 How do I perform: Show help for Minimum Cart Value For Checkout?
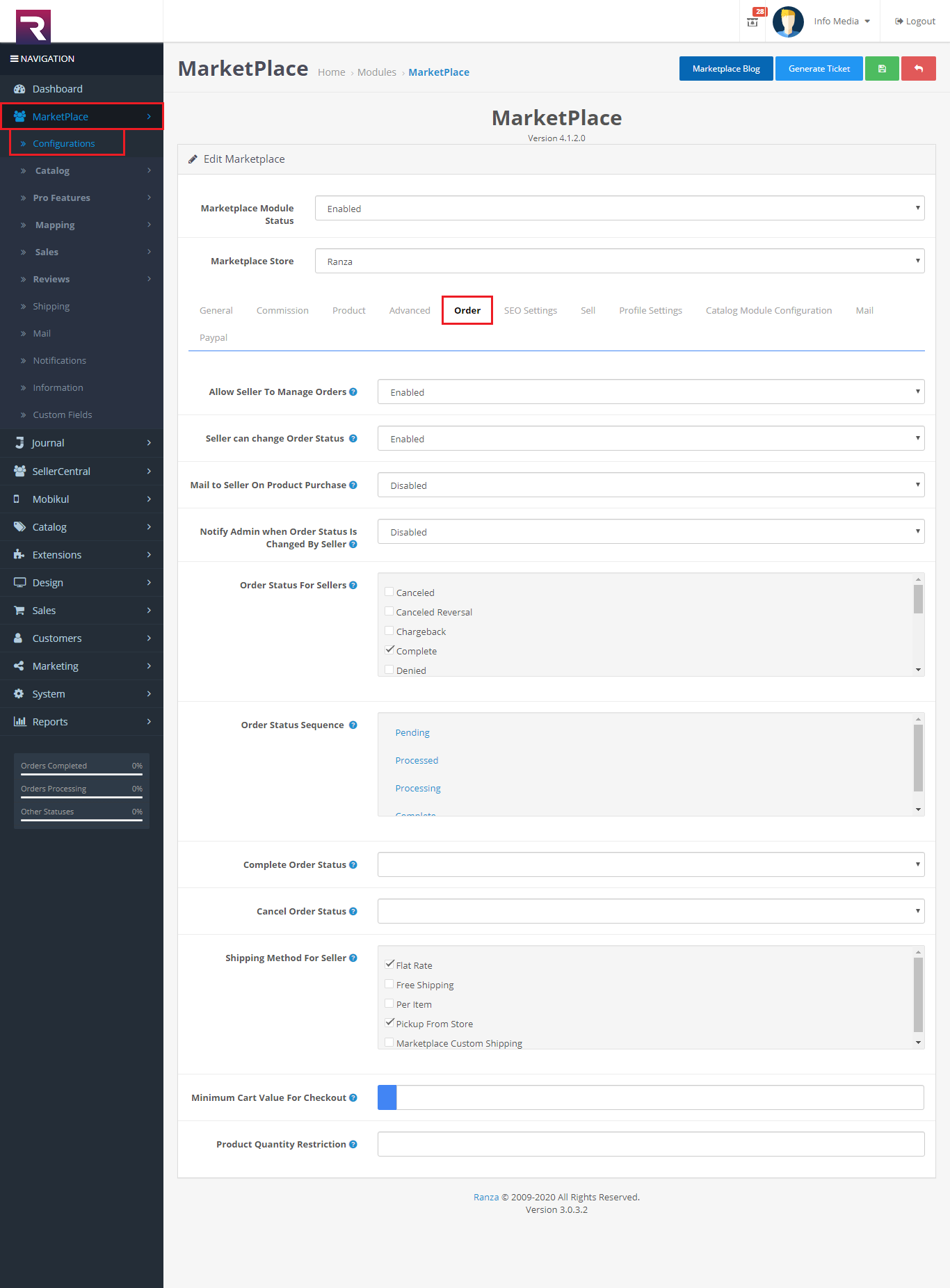tap(353, 1097)
